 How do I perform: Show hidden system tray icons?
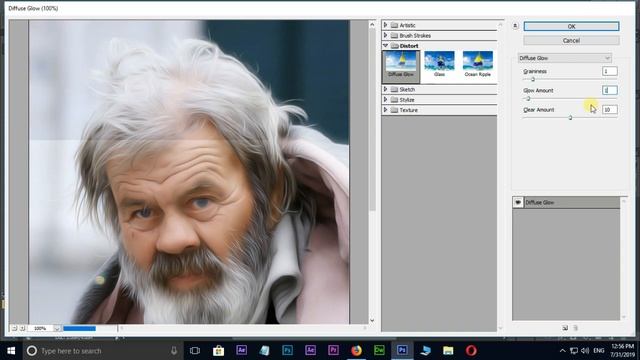pyautogui.click(x=562, y=351)
